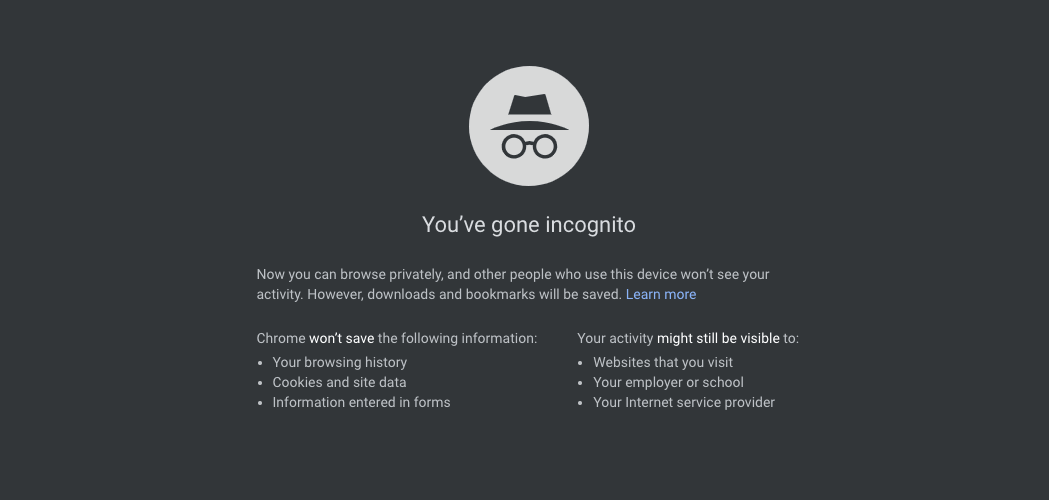
Task: Click the "You've gone incognito" heading
Action: pos(529,224)
